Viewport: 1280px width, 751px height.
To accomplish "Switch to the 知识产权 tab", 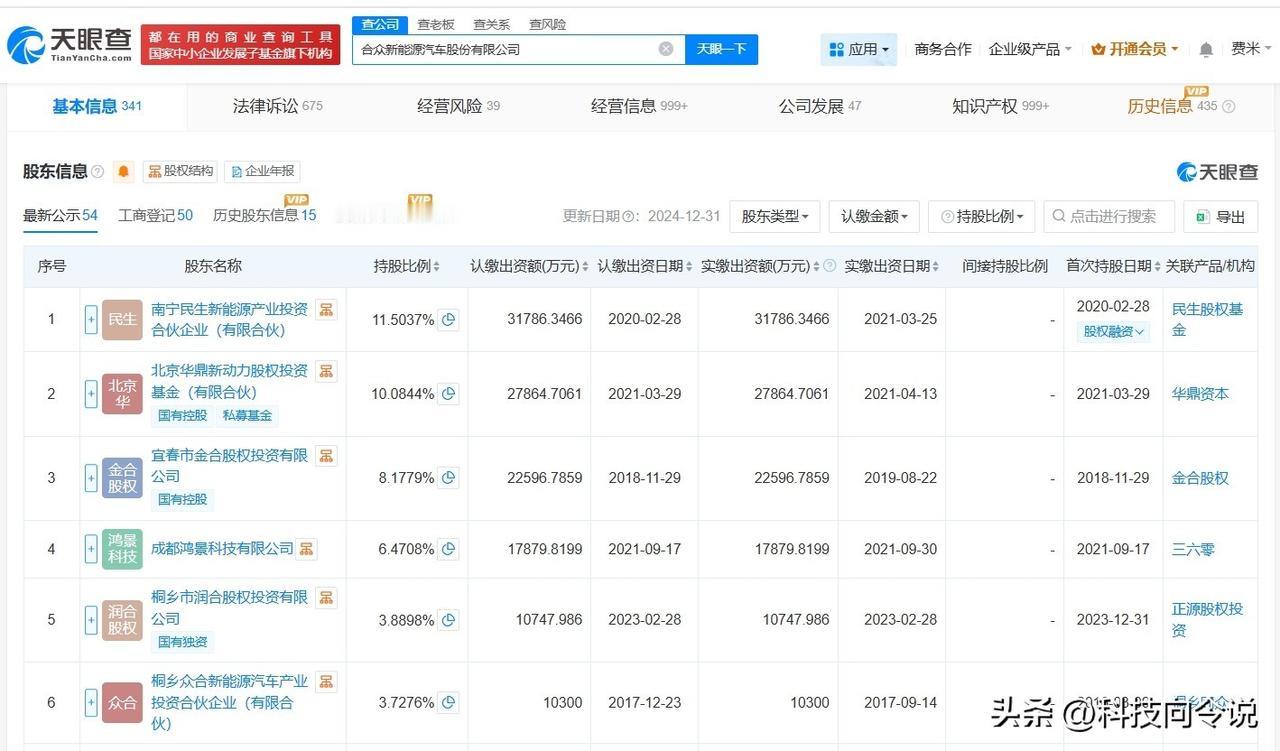I will point(1000,106).
